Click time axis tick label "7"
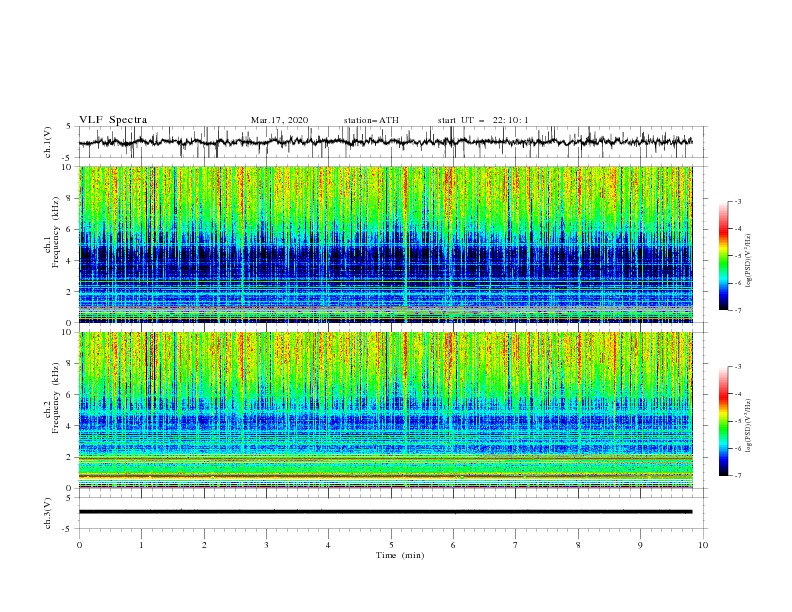 [516, 545]
